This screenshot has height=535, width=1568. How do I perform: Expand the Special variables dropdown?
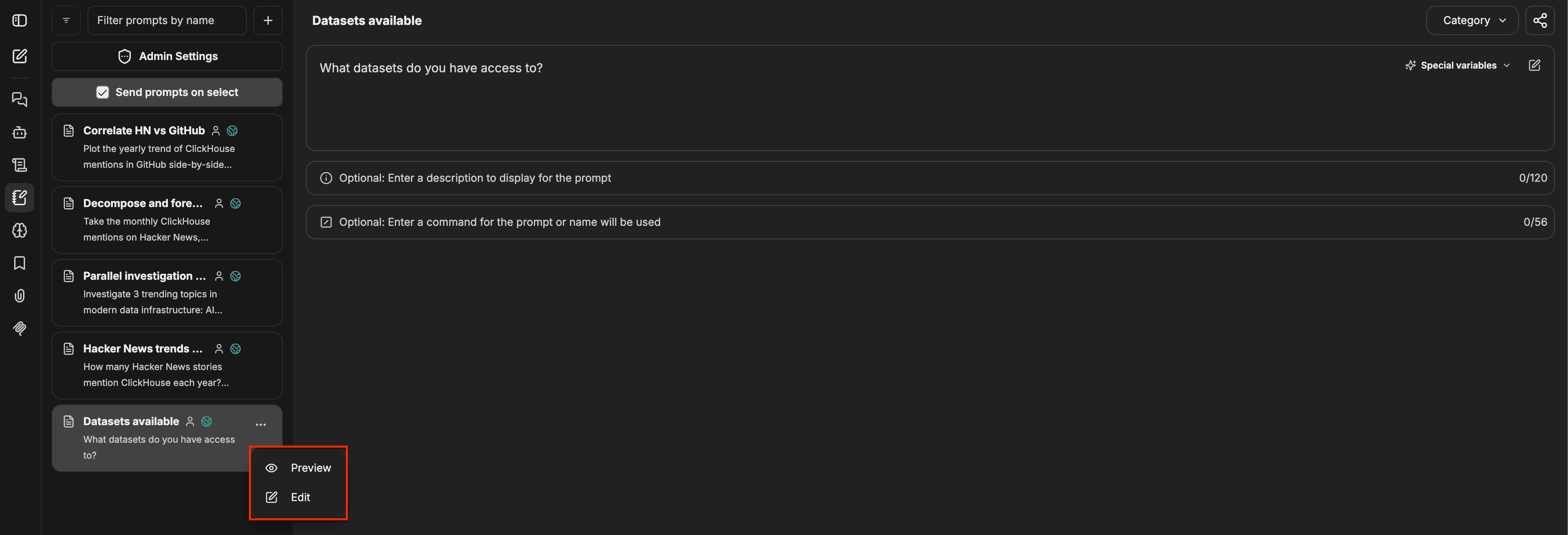click(1456, 65)
